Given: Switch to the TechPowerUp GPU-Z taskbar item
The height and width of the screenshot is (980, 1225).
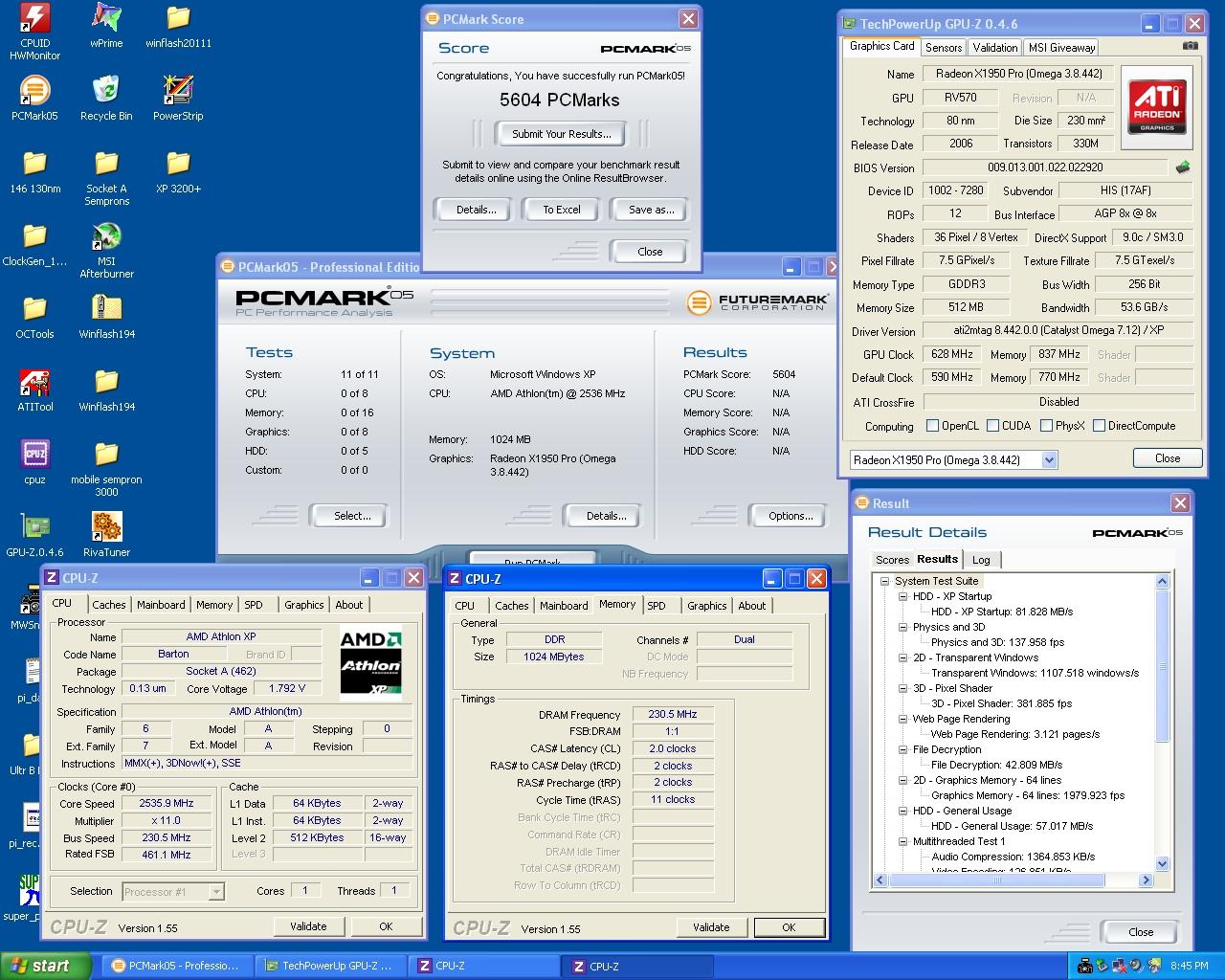Looking at the screenshot, I should tap(329, 966).
